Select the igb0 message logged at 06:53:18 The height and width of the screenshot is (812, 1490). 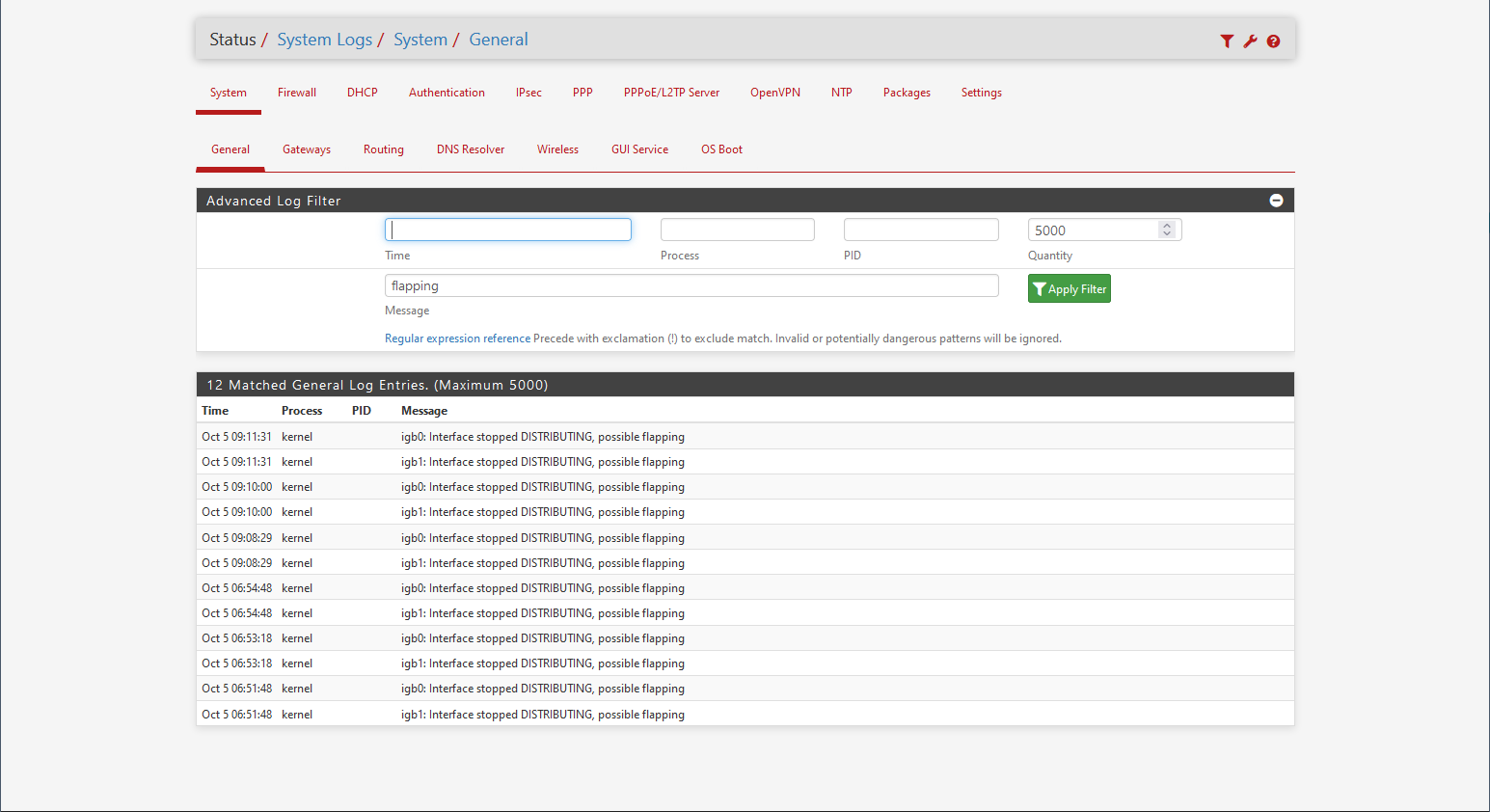(x=543, y=638)
